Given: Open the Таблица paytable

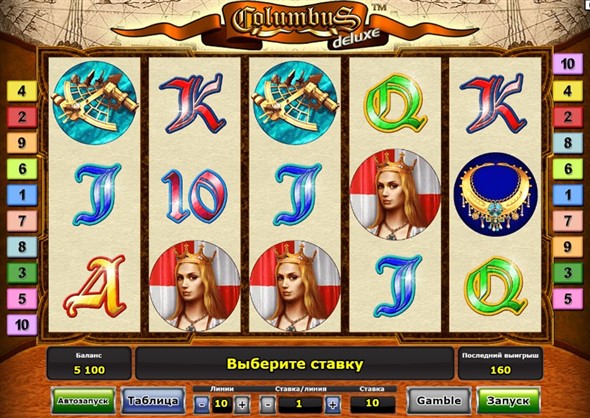Looking at the screenshot, I should (153, 401).
